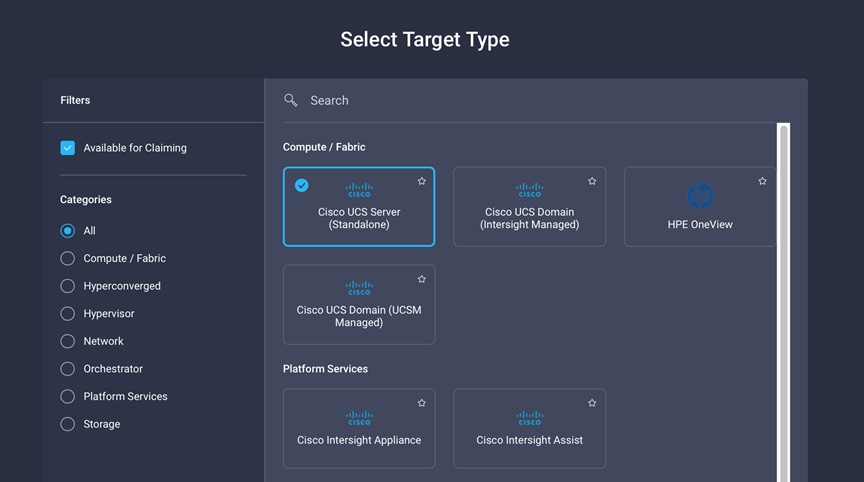Click the Cisco logo on UCS Server (Standalone)
Image resolution: width=864 pixels, height=482 pixels.
coord(359,190)
